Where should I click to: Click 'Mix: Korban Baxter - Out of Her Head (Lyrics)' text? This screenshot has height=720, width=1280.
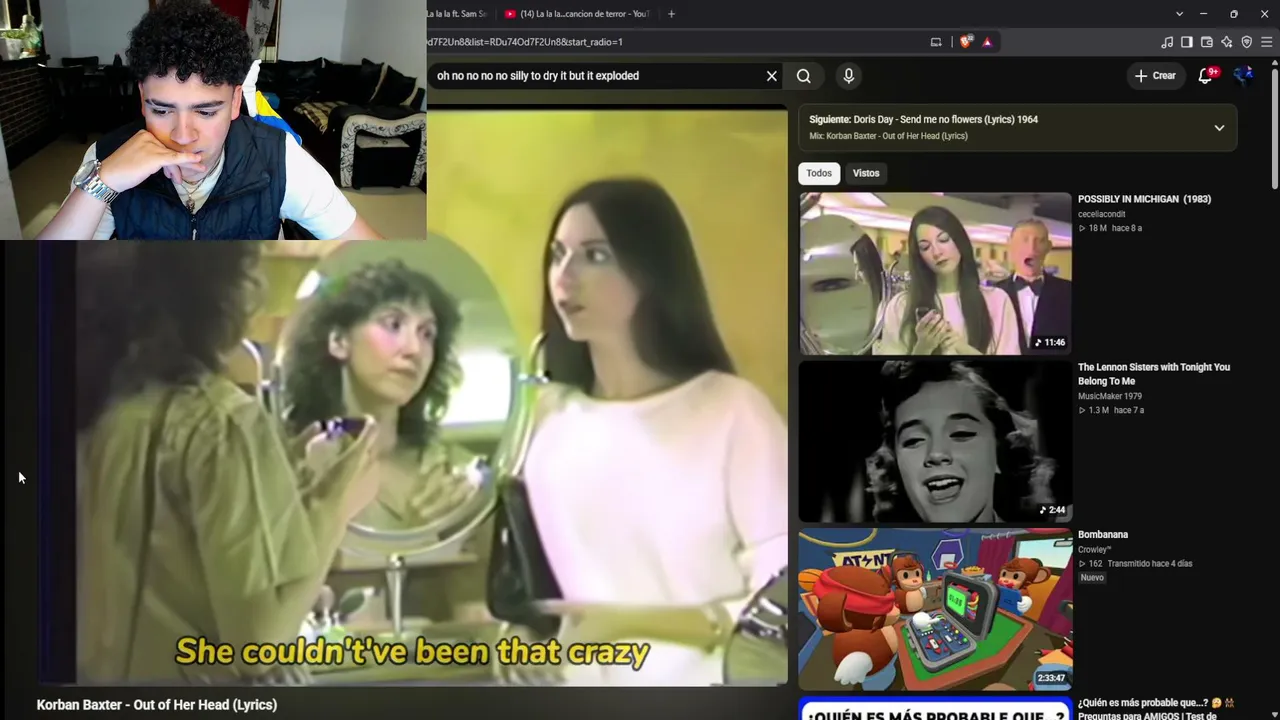pos(888,136)
